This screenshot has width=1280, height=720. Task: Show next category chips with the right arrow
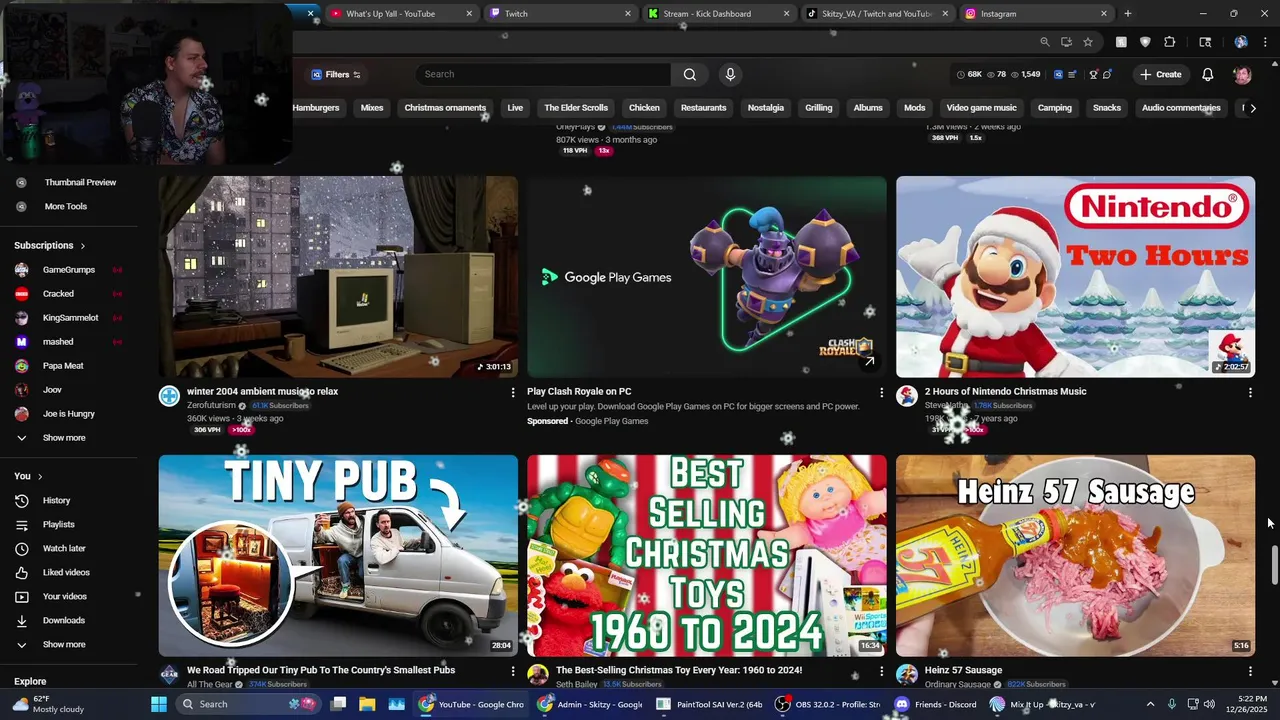click(1252, 108)
